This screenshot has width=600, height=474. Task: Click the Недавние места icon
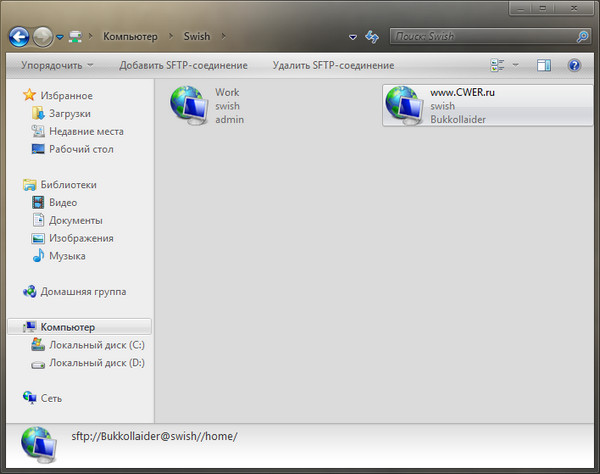[38, 131]
